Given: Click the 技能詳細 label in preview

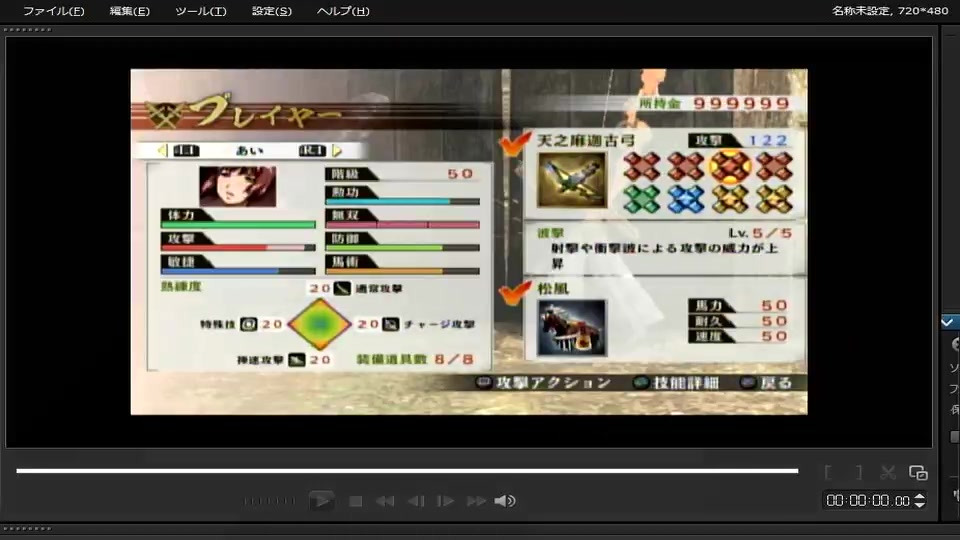Looking at the screenshot, I should (686, 383).
